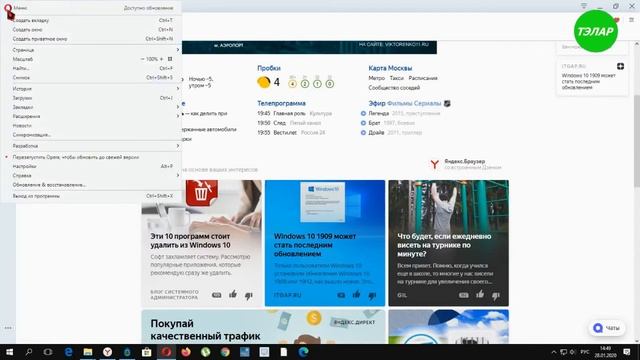Open 'Обновление & восстановление...'
Viewport: 640px width, 360px height.
pyautogui.click(x=91, y=185)
